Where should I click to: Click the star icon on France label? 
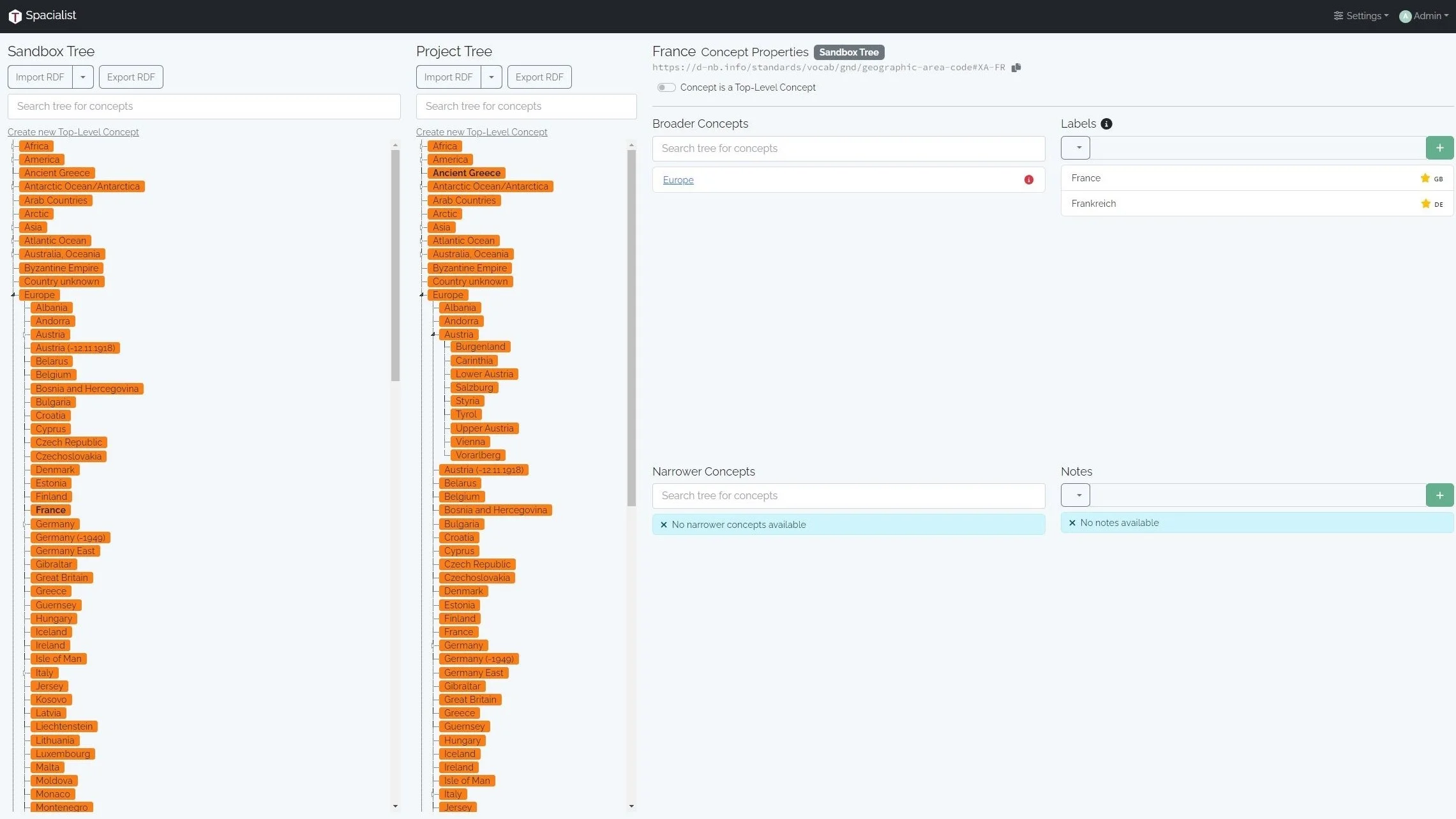tap(1425, 178)
